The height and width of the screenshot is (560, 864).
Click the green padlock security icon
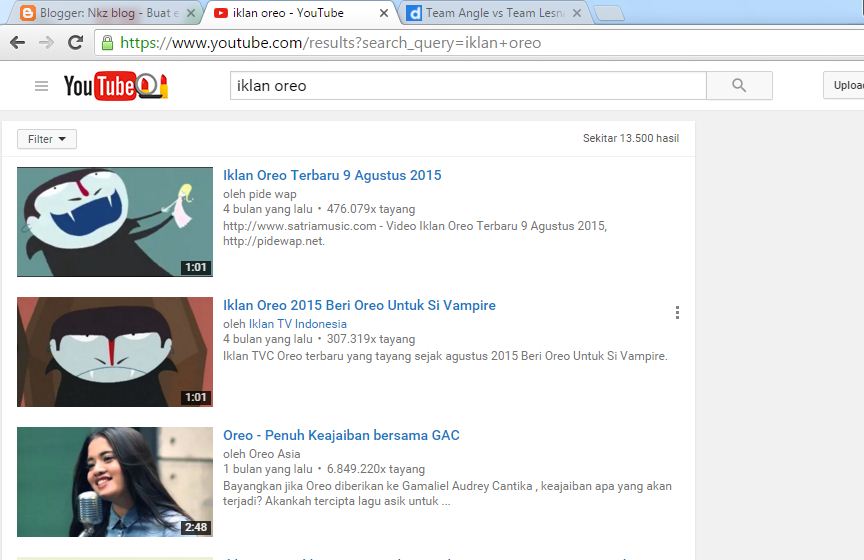tap(107, 42)
